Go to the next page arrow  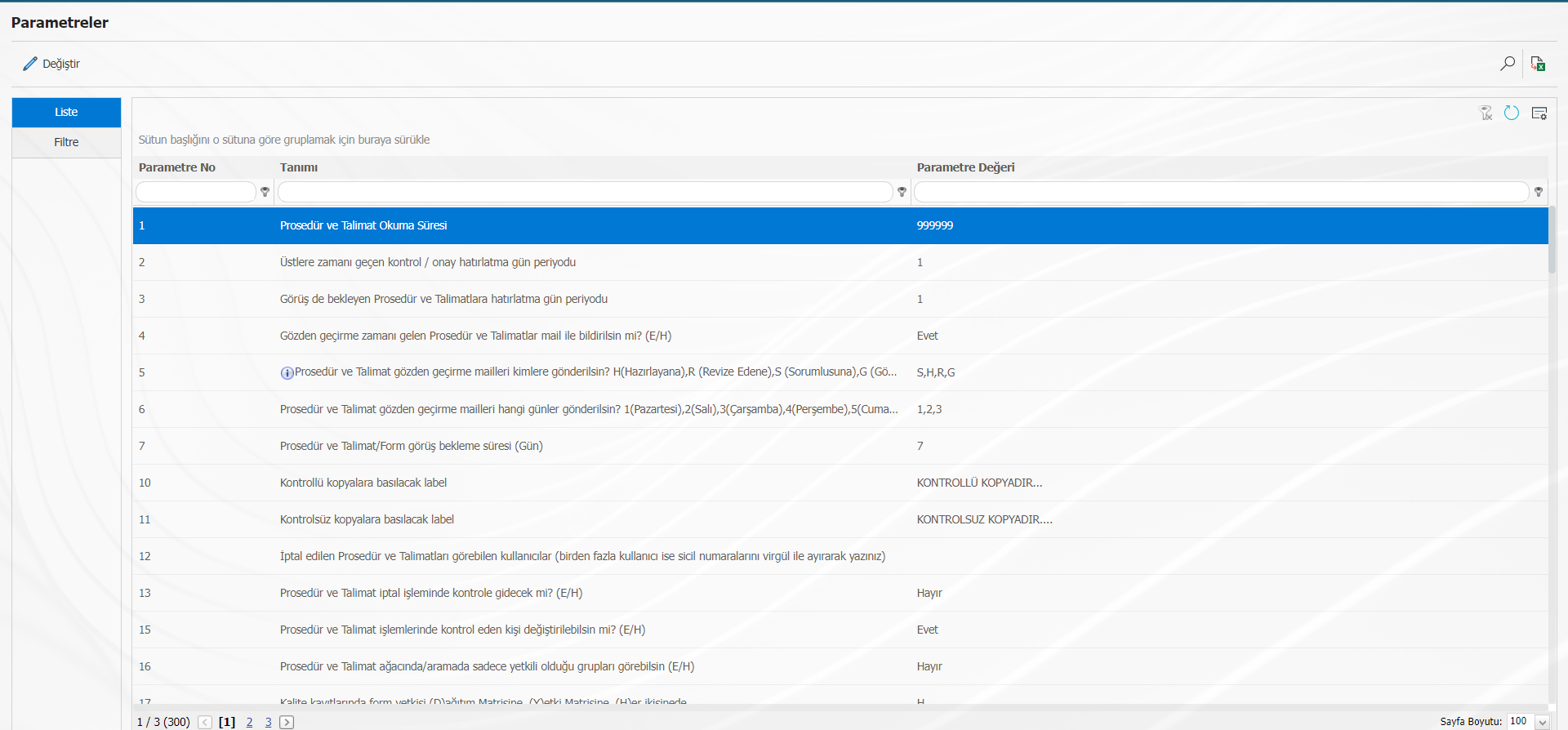pos(287,722)
